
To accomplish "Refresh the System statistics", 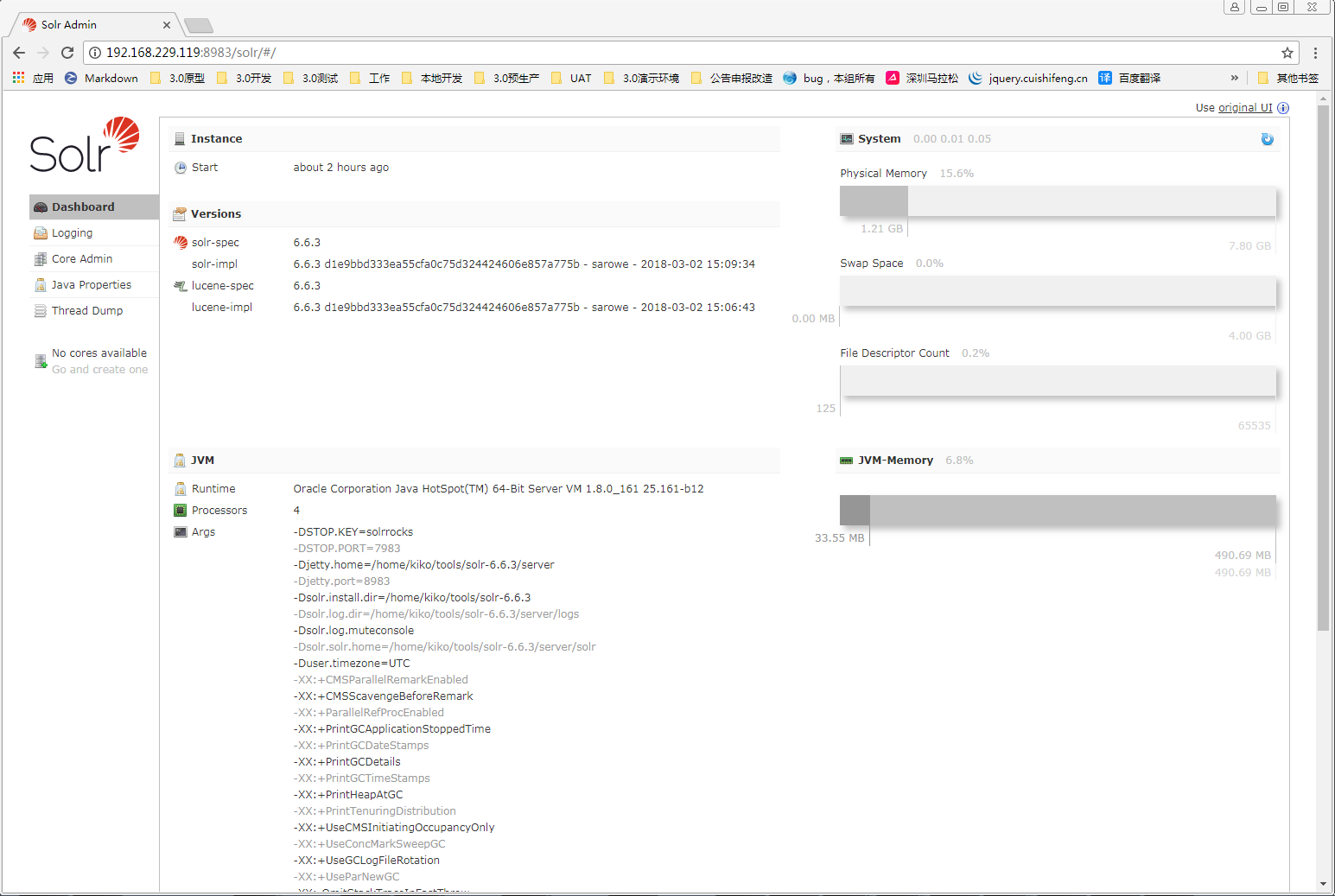I will (1268, 139).
